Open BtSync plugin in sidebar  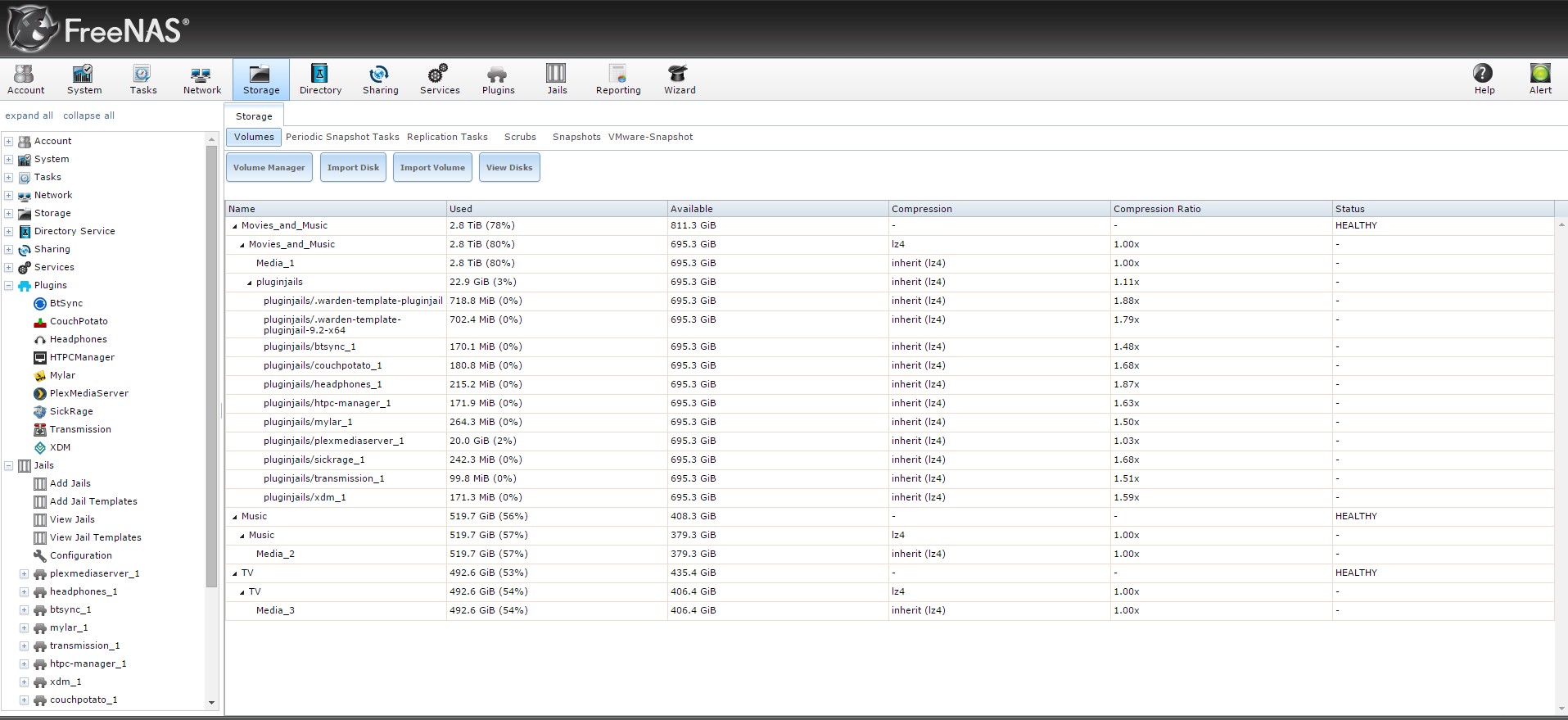pos(58,303)
